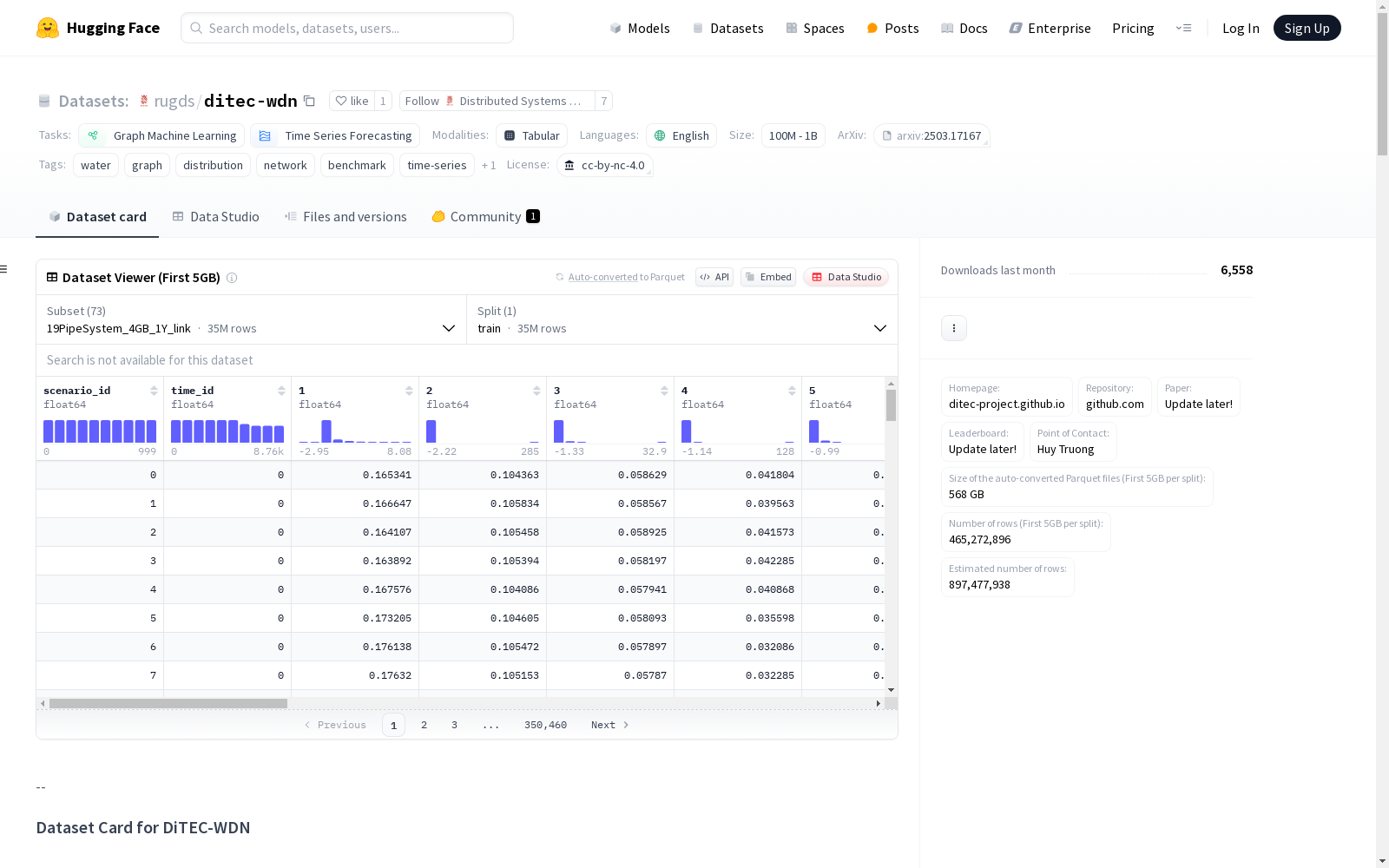Switch to the Data Studio tab
The width and height of the screenshot is (1389, 868).
click(216, 217)
